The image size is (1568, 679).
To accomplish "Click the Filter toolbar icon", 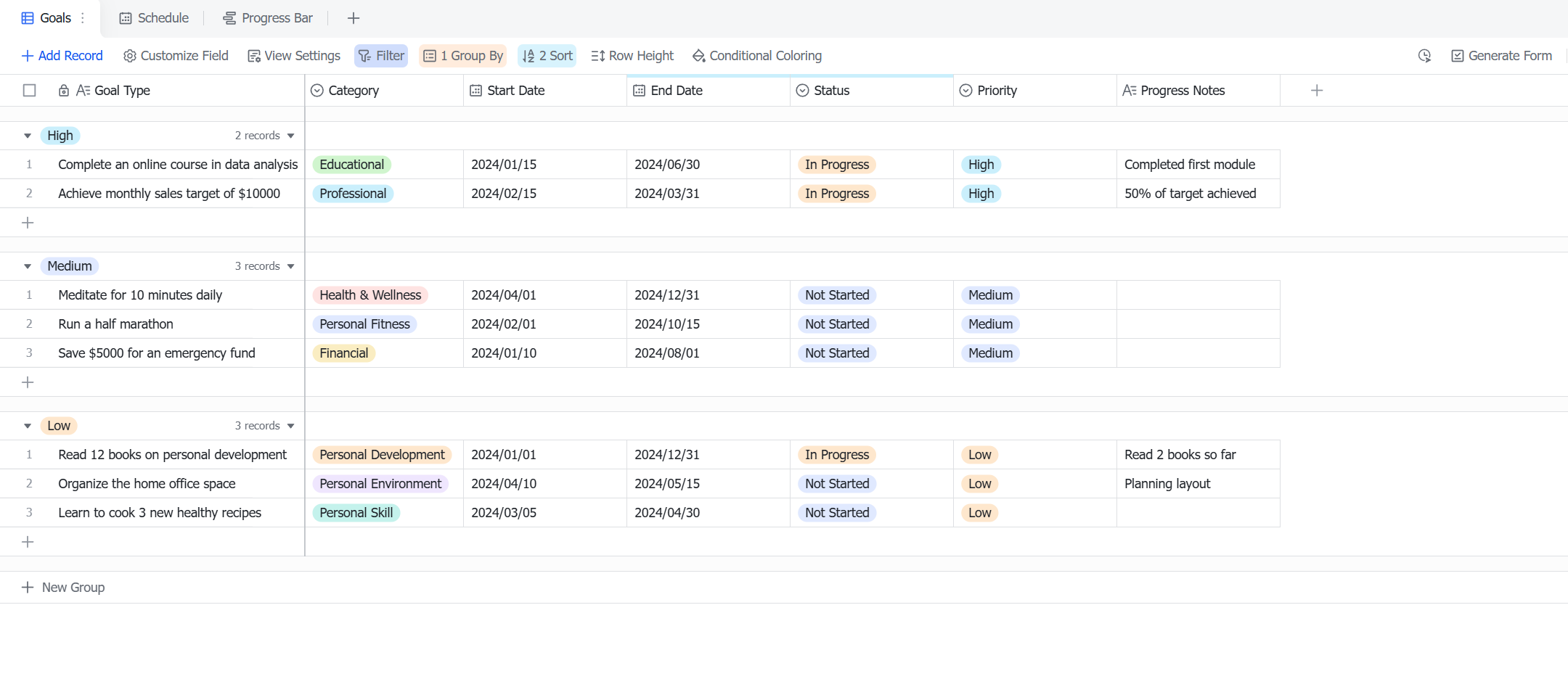I will click(x=364, y=56).
